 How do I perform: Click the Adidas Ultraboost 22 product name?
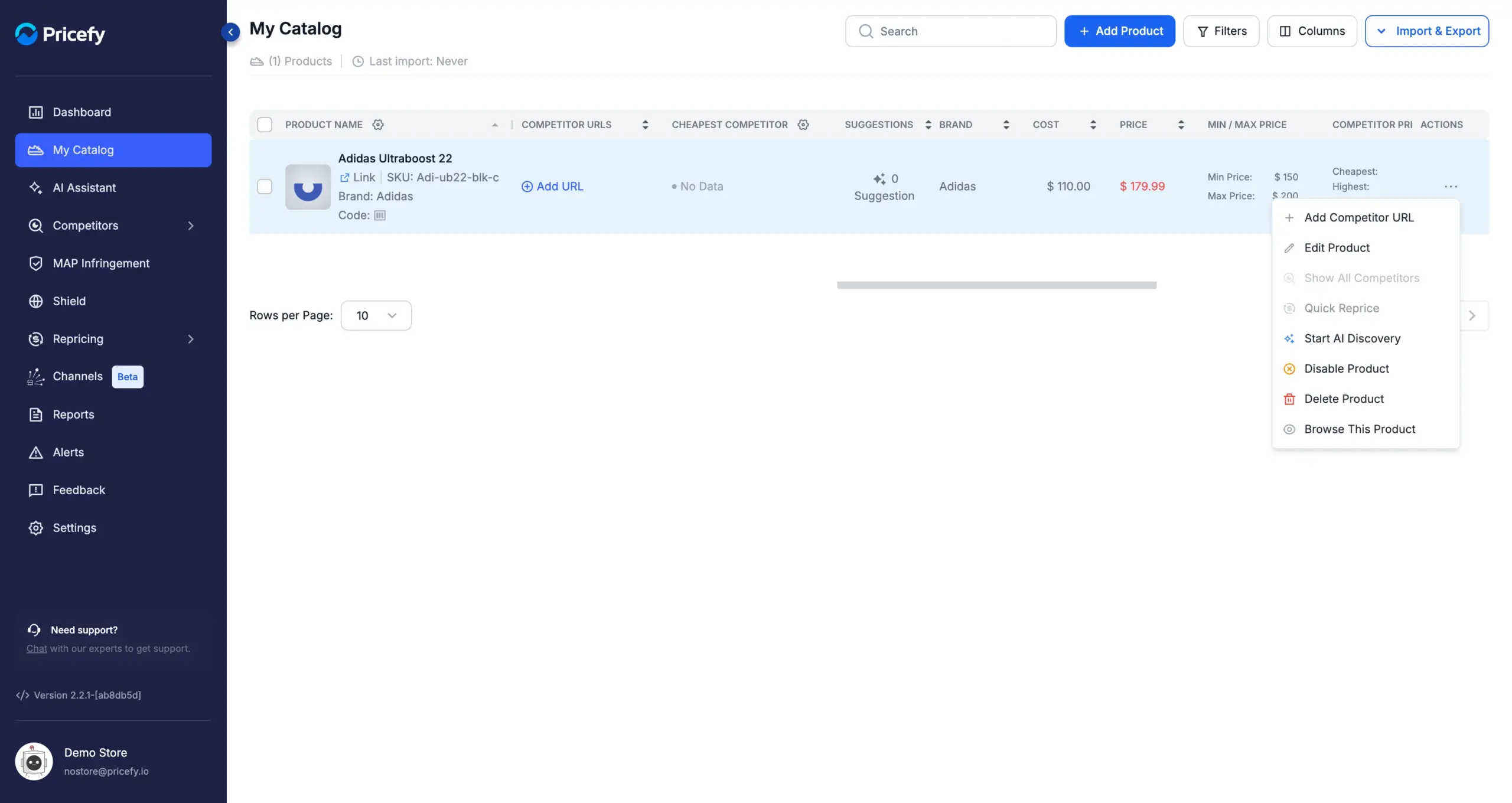point(395,158)
